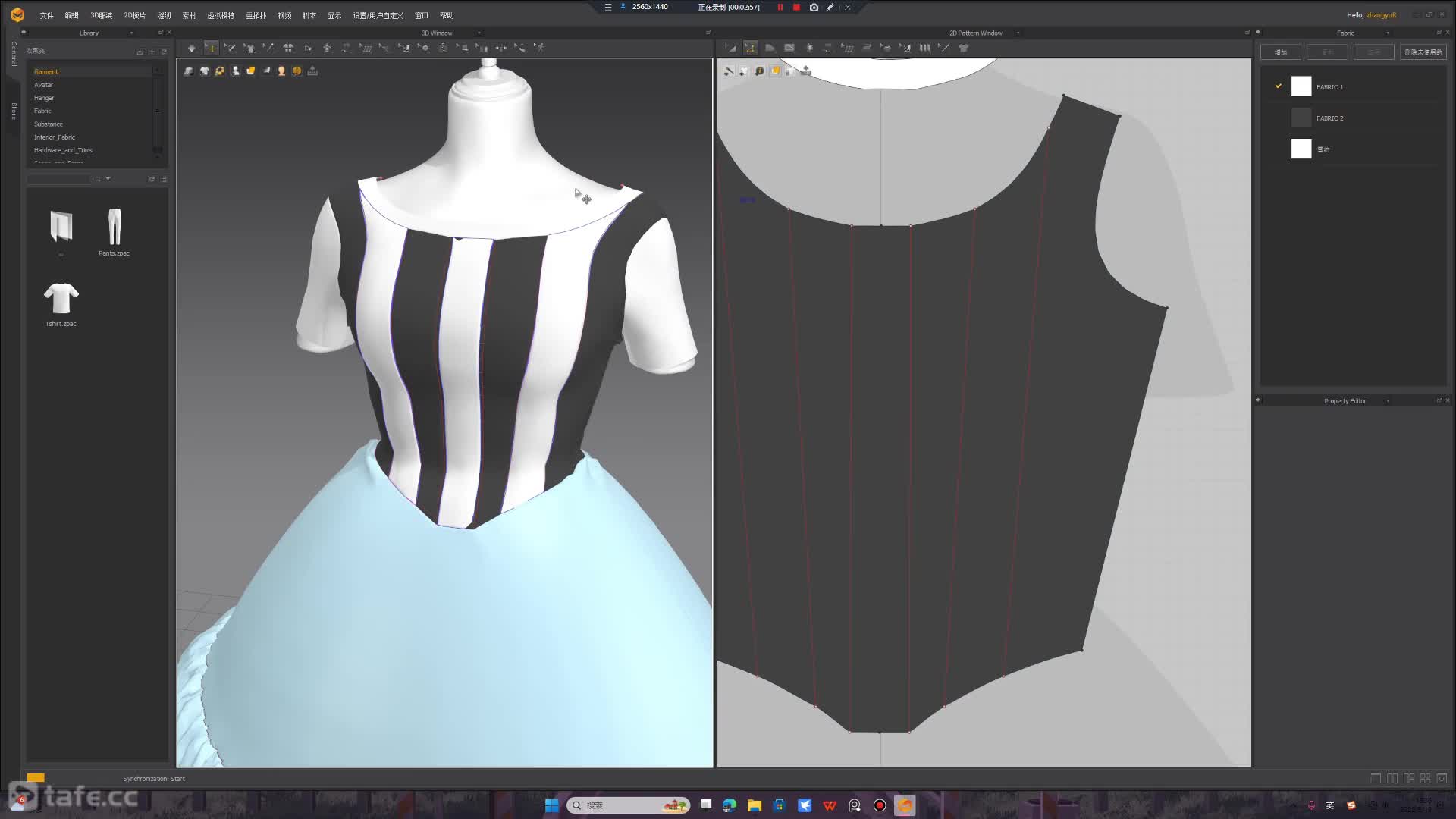This screenshot has height=819, width=1456.
Task: Open the 编辑 (Edit) menu
Action: tap(71, 15)
